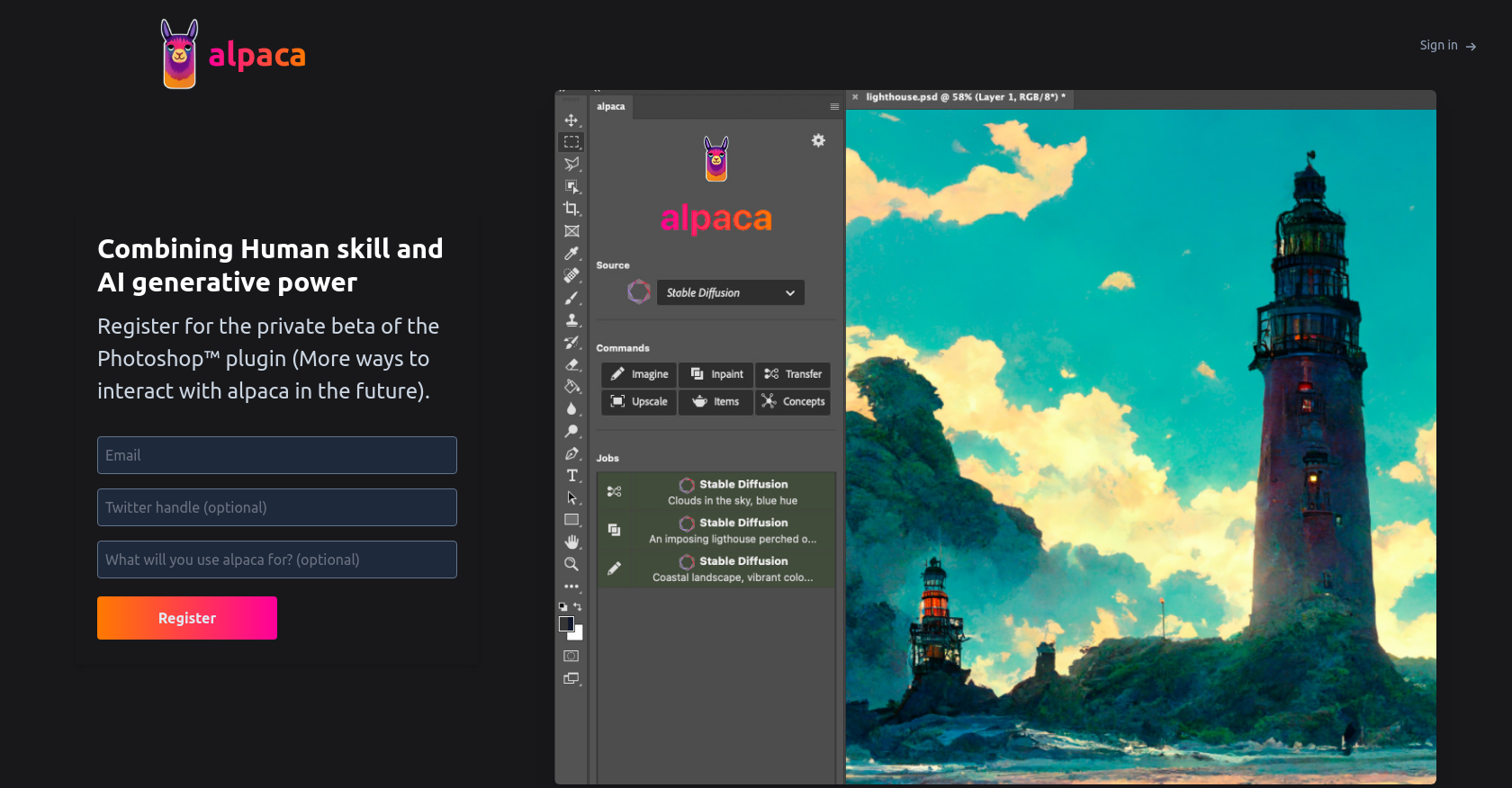Choose the Type tool
This screenshot has height=788, width=1512.
click(571, 476)
